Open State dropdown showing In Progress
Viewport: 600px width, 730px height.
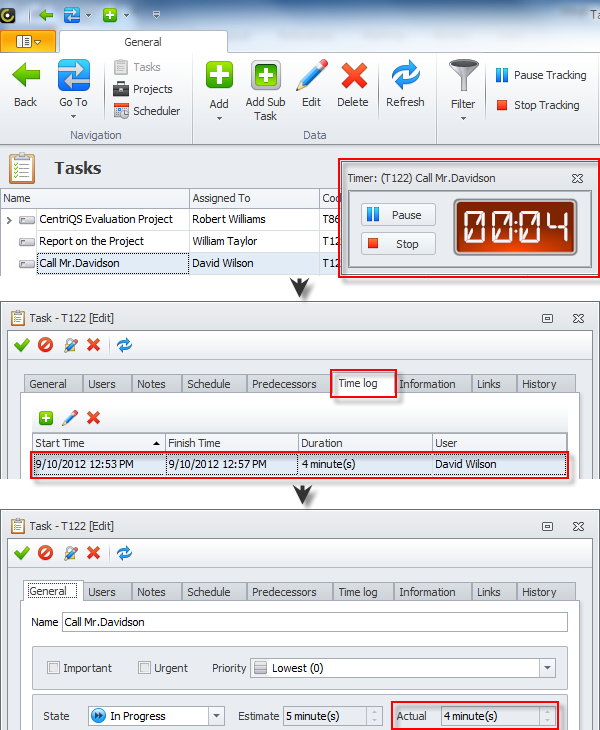pos(216,716)
